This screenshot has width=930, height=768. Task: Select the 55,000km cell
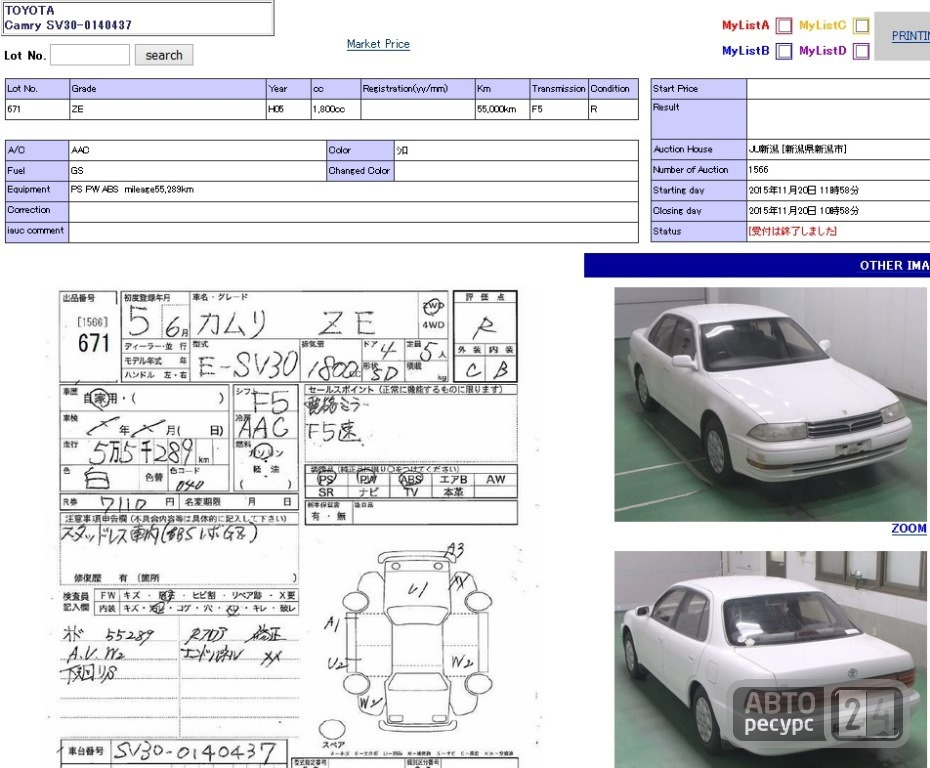[x=502, y=109]
